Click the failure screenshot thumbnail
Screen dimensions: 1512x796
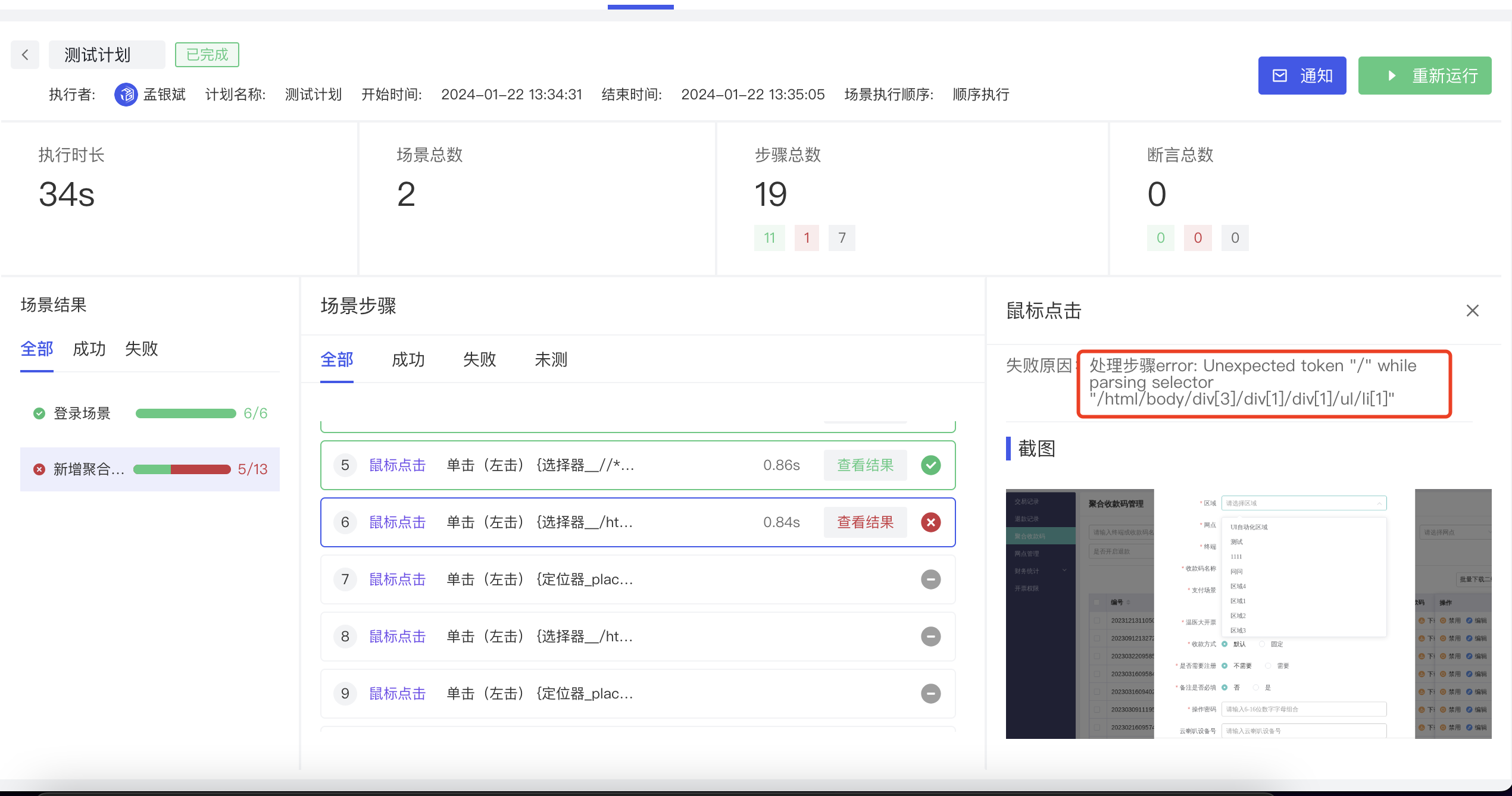tap(1248, 613)
